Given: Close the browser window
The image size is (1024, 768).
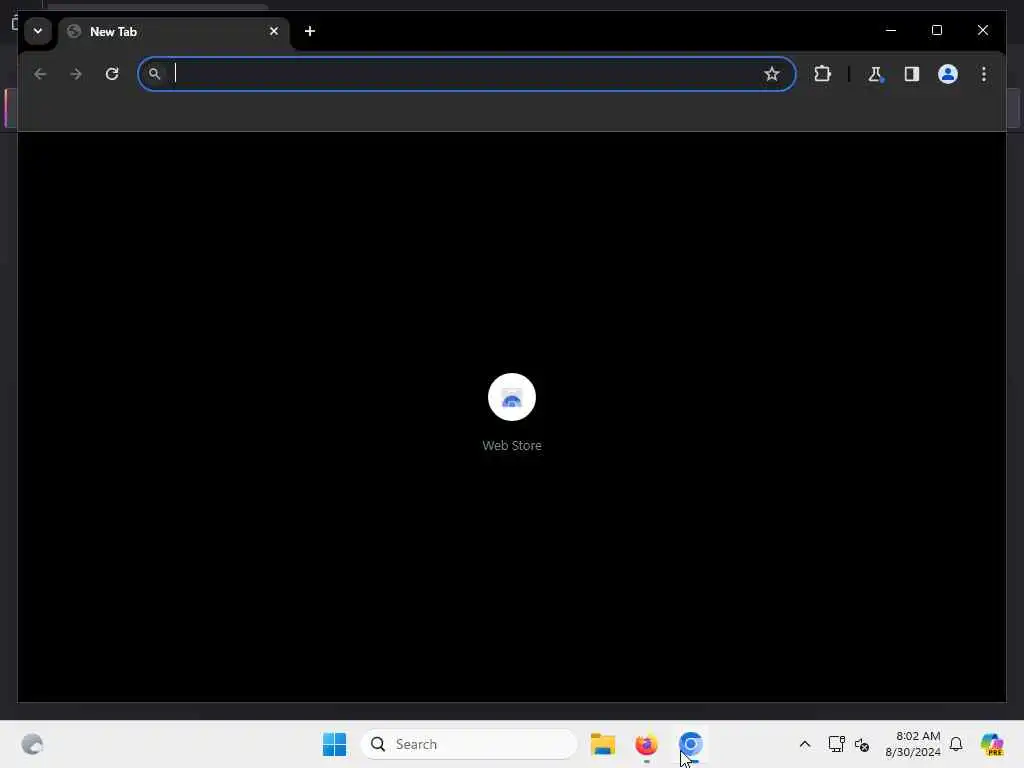Looking at the screenshot, I should point(983,30).
